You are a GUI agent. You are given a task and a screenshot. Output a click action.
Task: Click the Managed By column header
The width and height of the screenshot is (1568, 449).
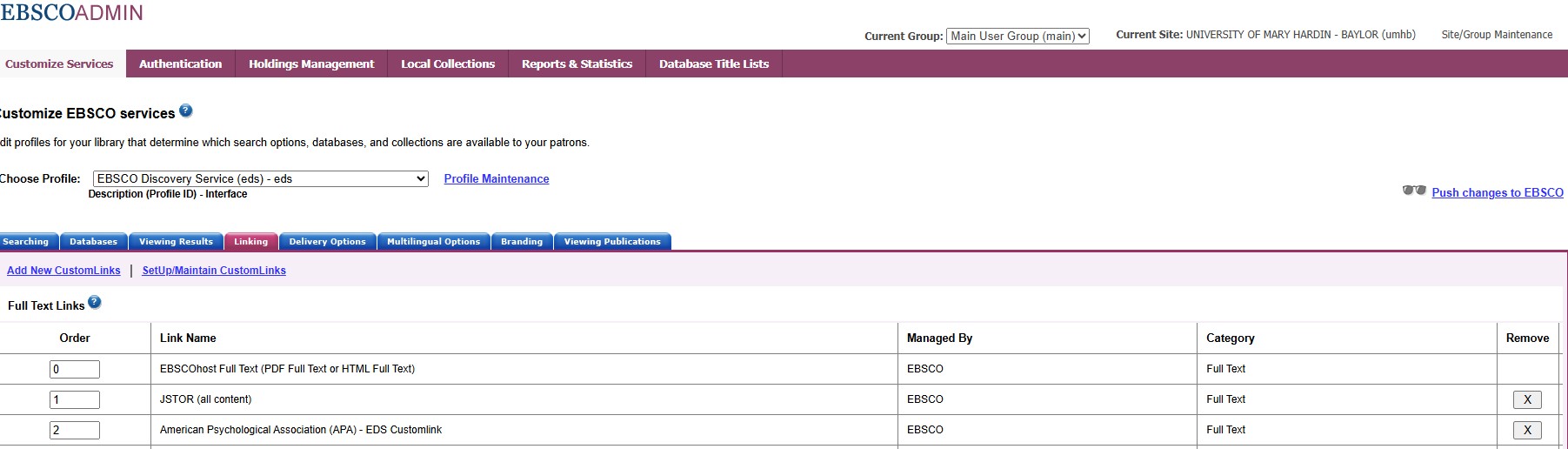pos(939,338)
